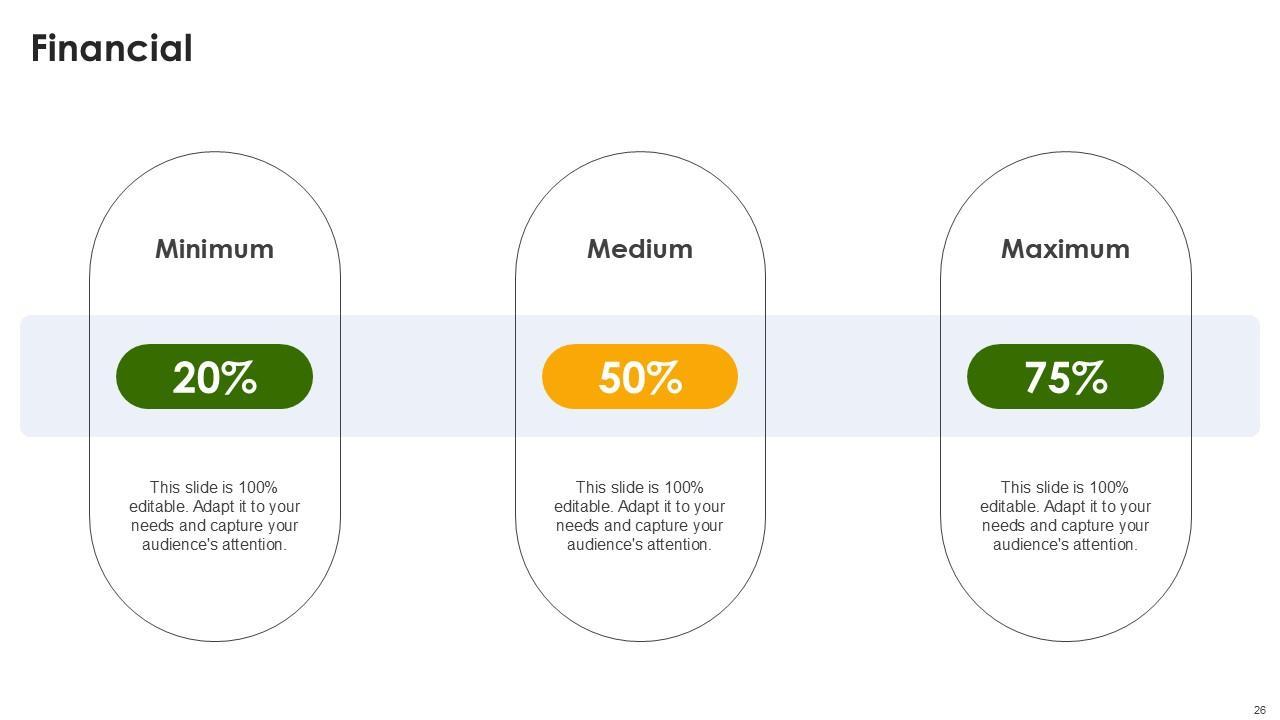This screenshot has height=720, width=1280.
Task: Click the slide number 26
Action: pos(1259,710)
